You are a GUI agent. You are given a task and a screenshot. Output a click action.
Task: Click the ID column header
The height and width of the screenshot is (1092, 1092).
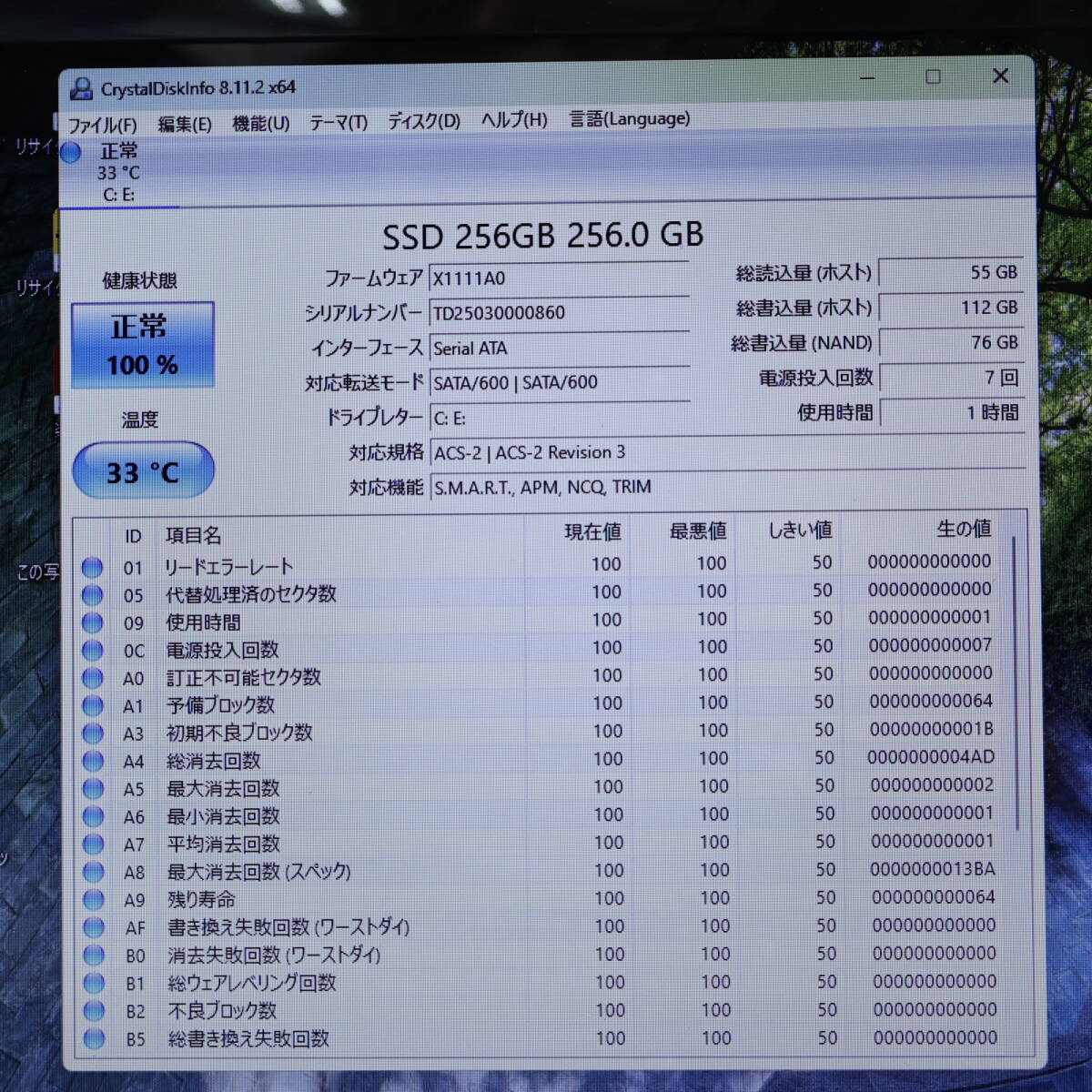tap(133, 537)
